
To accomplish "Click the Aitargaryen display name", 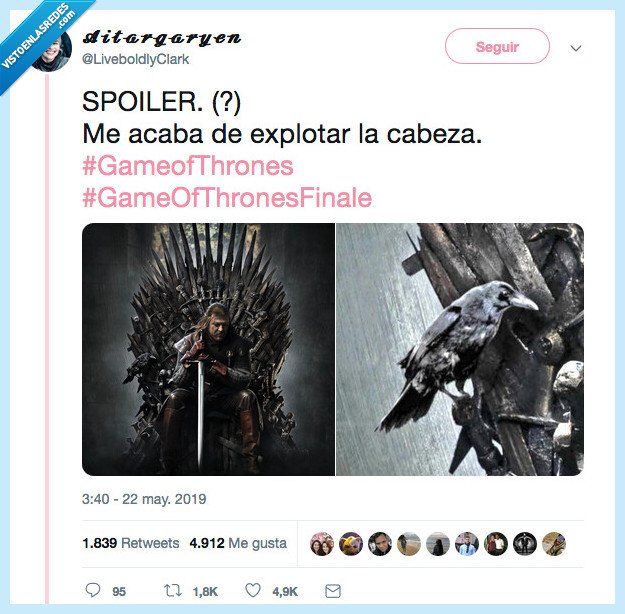I will [x=161, y=38].
